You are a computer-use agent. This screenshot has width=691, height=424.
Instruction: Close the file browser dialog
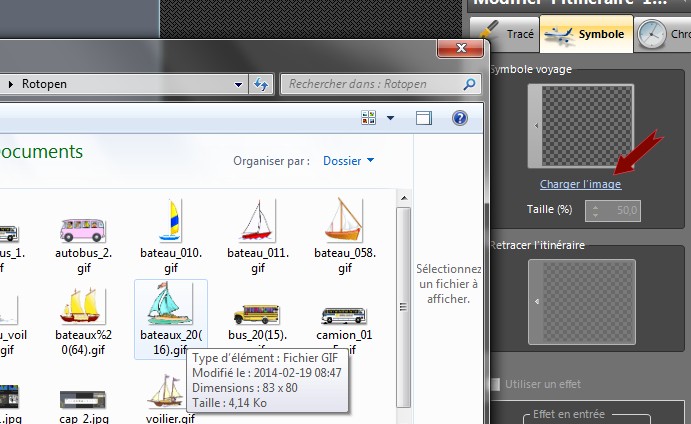click(x=461, y=48)
